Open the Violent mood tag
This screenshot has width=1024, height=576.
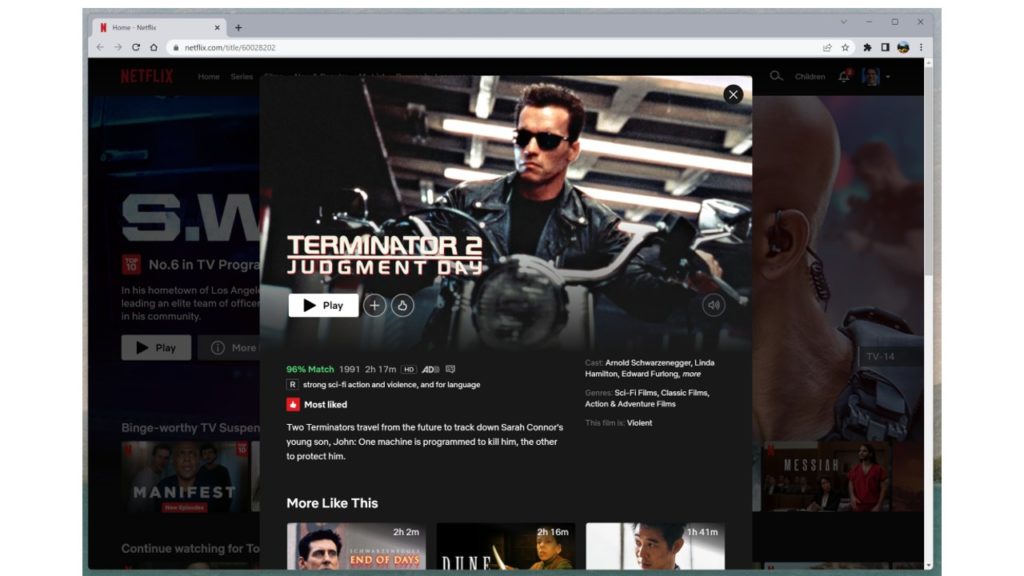pos(639,423)
